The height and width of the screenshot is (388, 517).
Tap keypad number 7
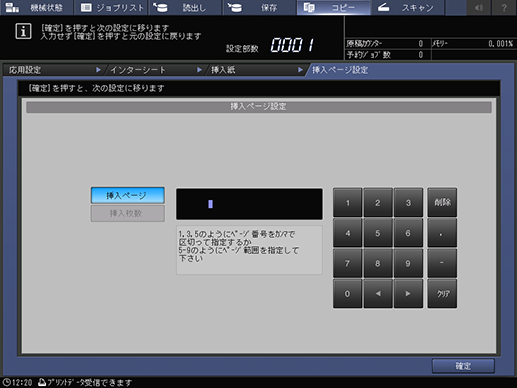pos(347,263)
